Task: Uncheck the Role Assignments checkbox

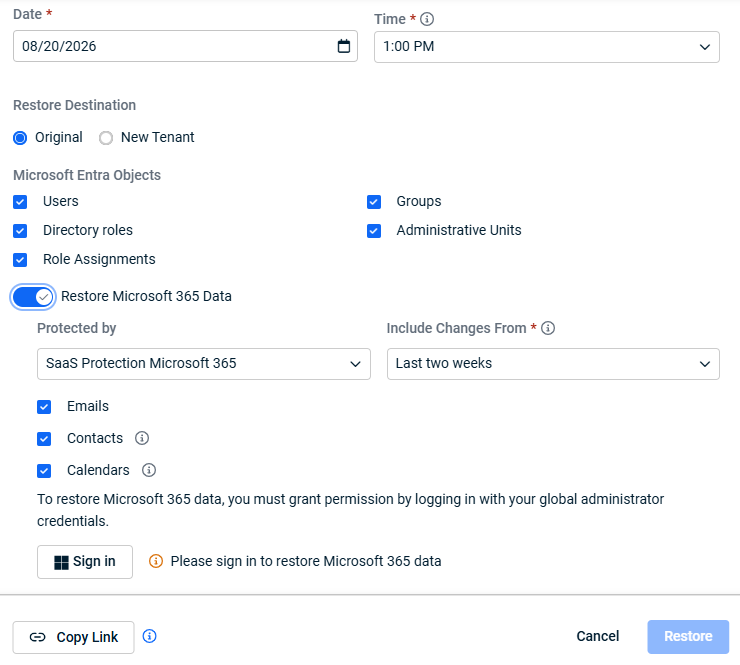Action: click(x=20, y=260)
